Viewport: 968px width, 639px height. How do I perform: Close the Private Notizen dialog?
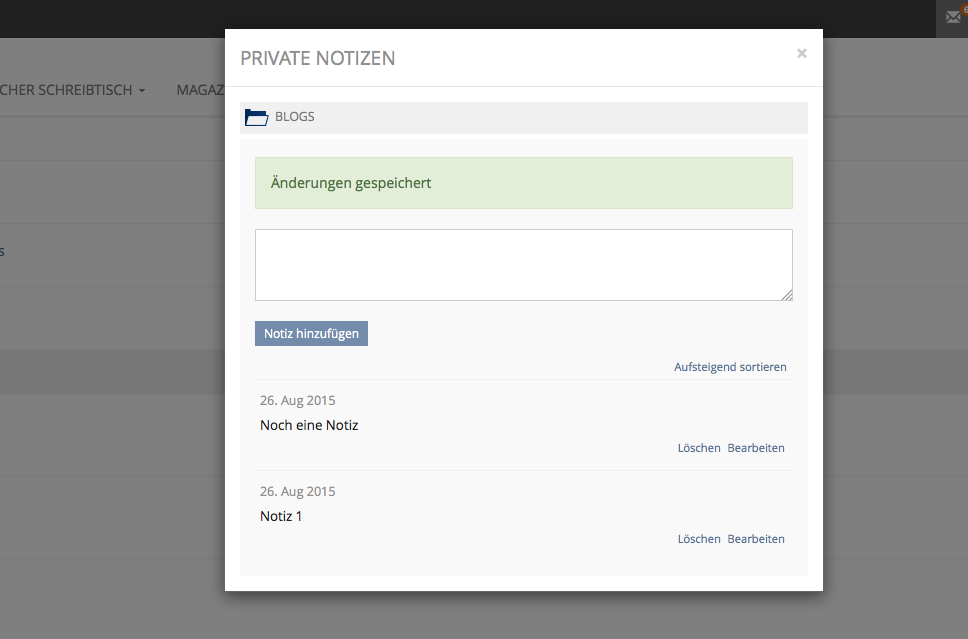(x=801, y=54)
